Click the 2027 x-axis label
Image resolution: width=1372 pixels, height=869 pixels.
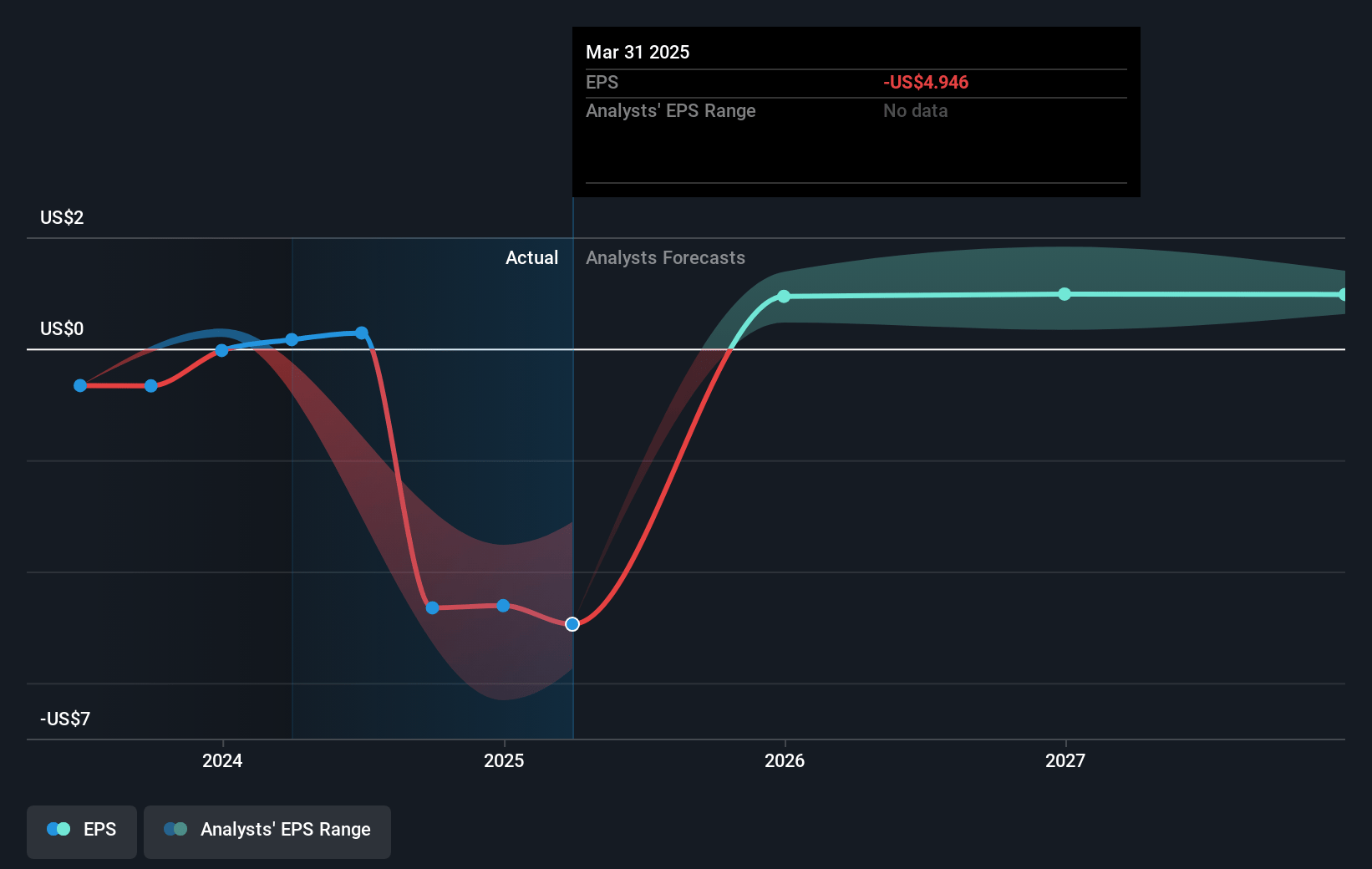(1065, 760)
